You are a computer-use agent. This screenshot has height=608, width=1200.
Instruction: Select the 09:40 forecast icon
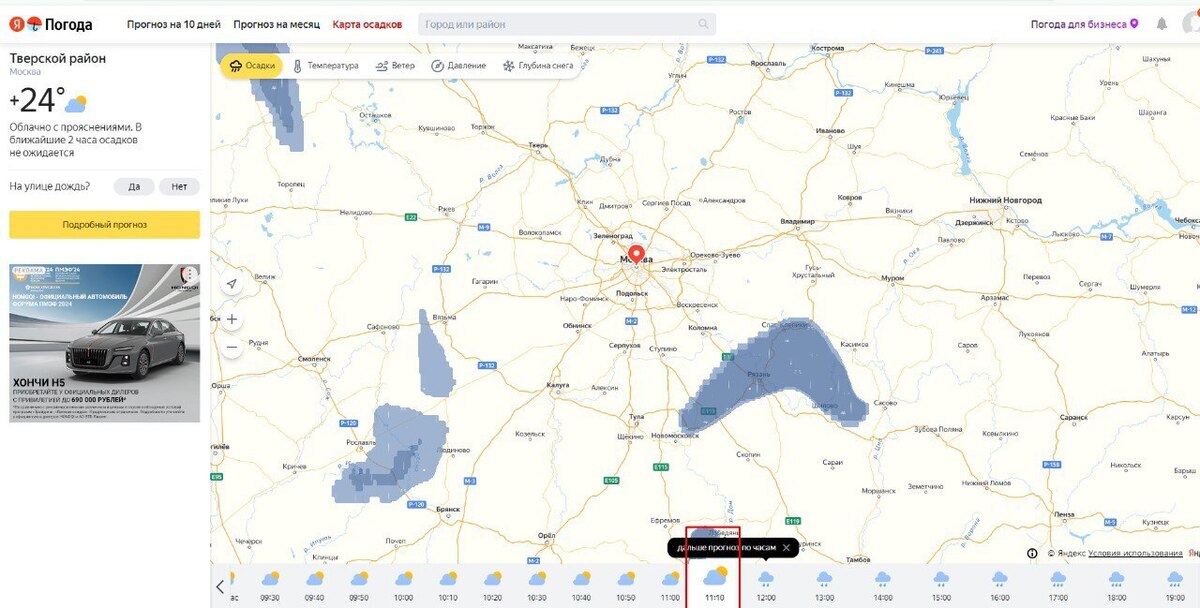314,579
